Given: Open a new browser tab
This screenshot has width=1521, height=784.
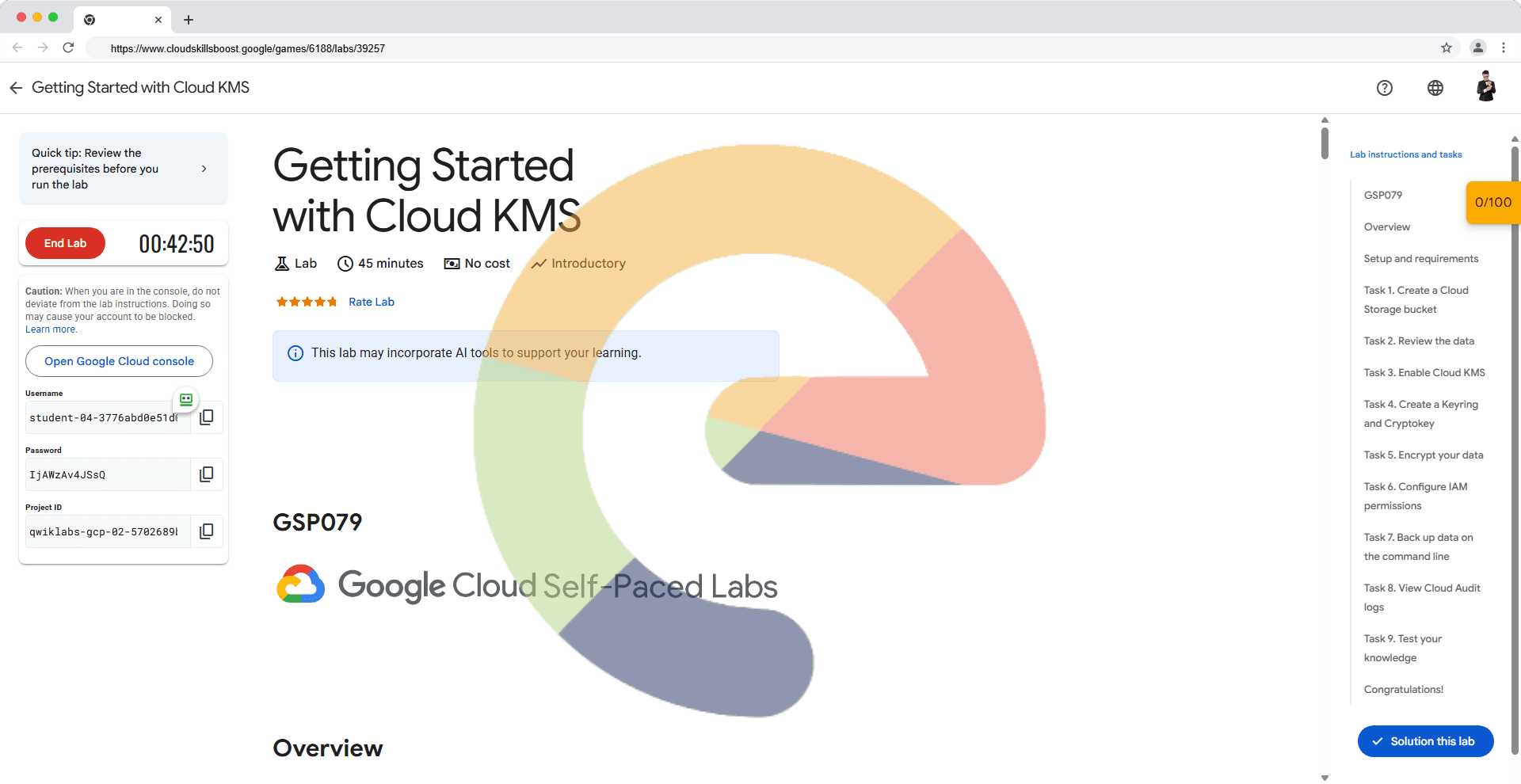Looking at the screenshot, I should [x=189, y=20].
